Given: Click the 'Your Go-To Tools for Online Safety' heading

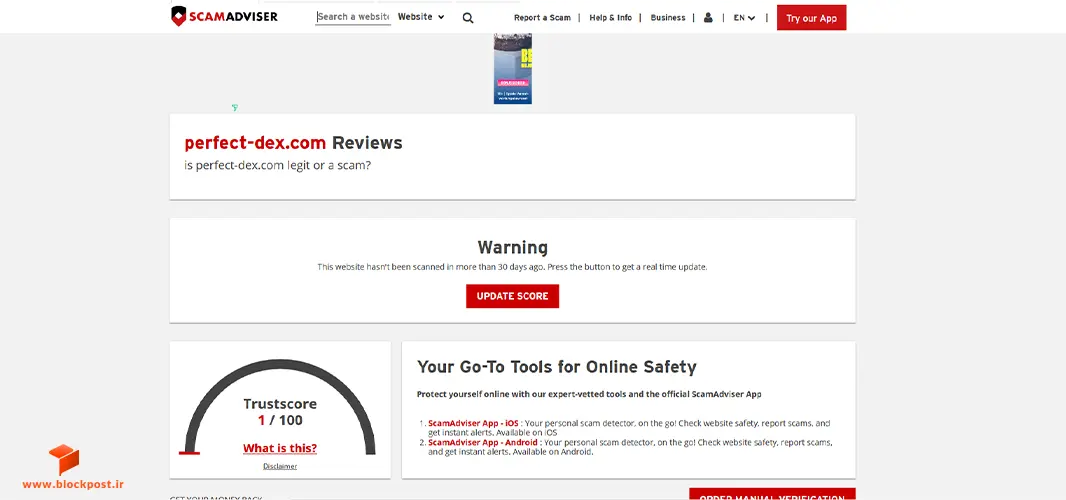Looking at the screenshot, I should pos(557,367).
